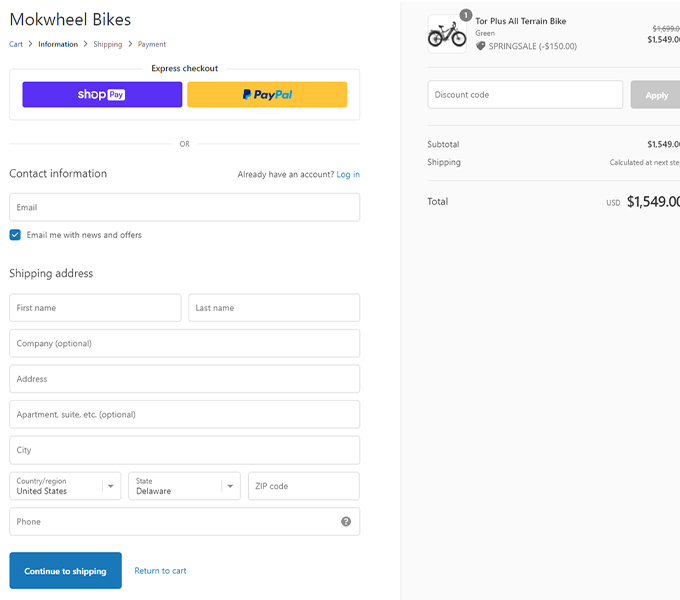Click the Log in link
This screenshot has height=600, width=680.
[x=348, y=174]
